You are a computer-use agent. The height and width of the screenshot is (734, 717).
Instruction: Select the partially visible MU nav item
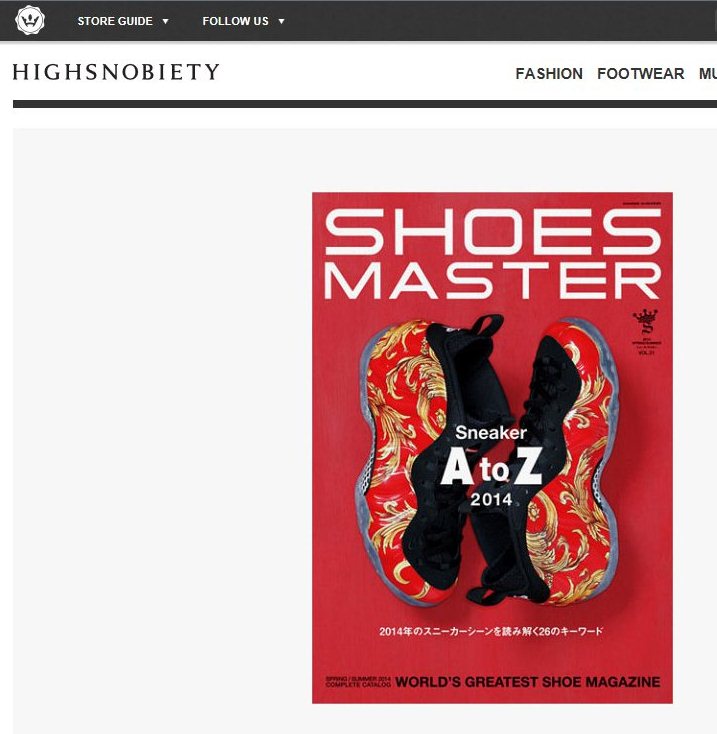click(708, 73)
